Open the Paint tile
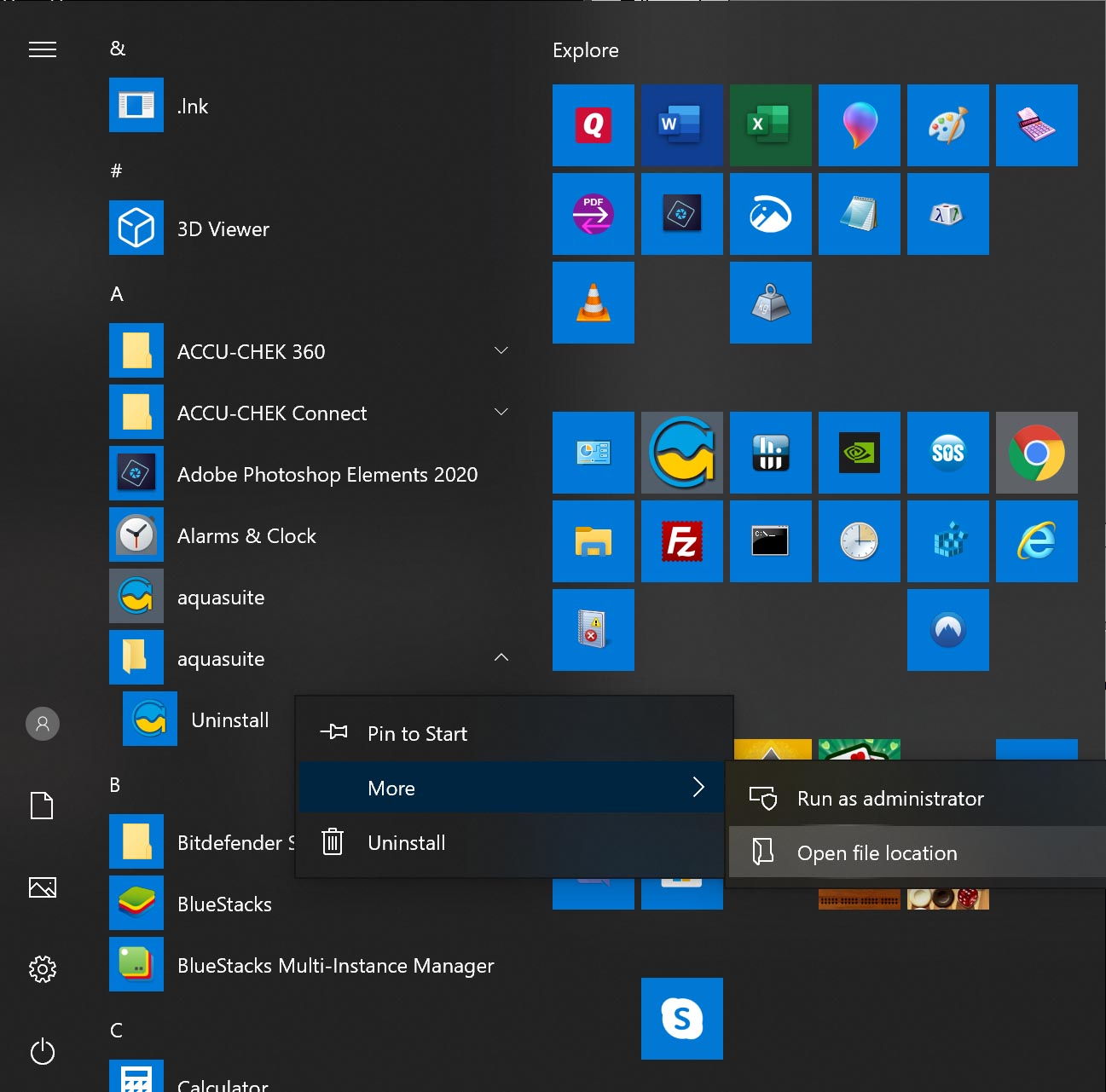This screenshot has height=1092, width=1106. pos(947,125)
